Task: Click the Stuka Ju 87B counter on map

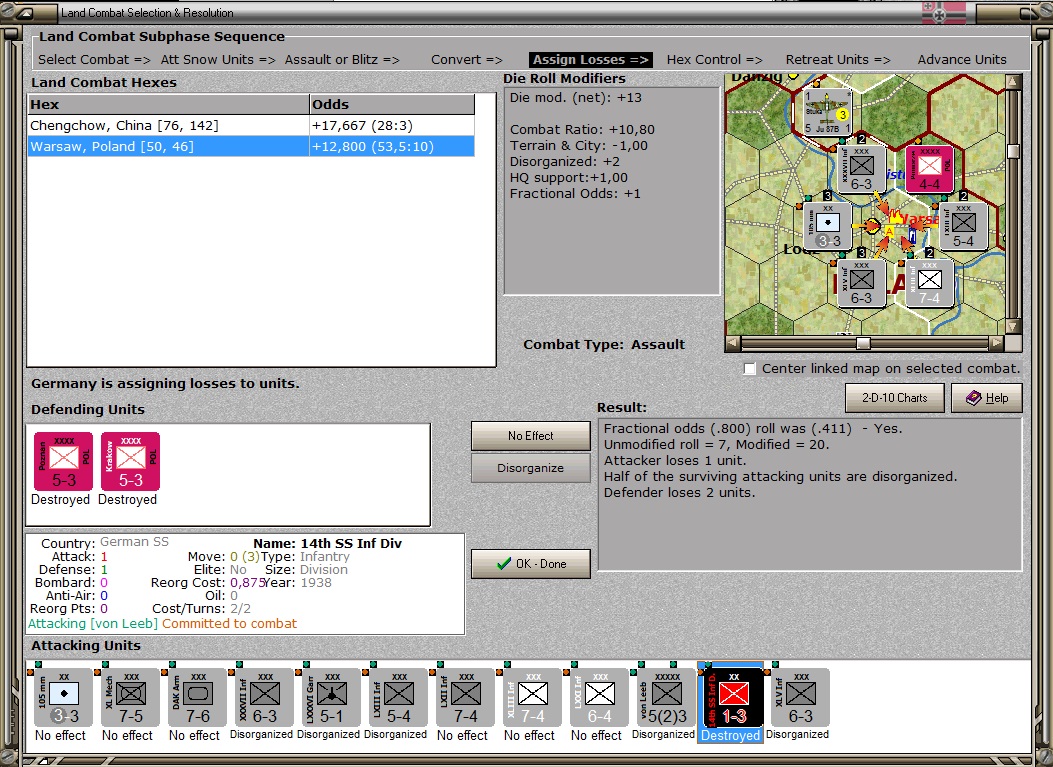Action: coord(828,112)
